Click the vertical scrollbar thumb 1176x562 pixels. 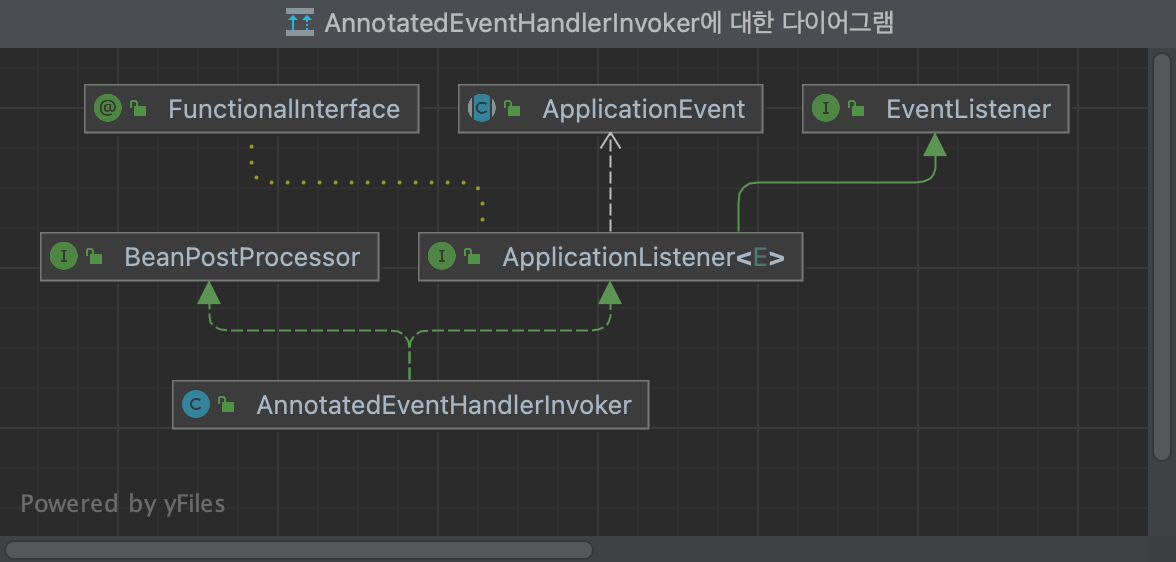(1162, 257)
